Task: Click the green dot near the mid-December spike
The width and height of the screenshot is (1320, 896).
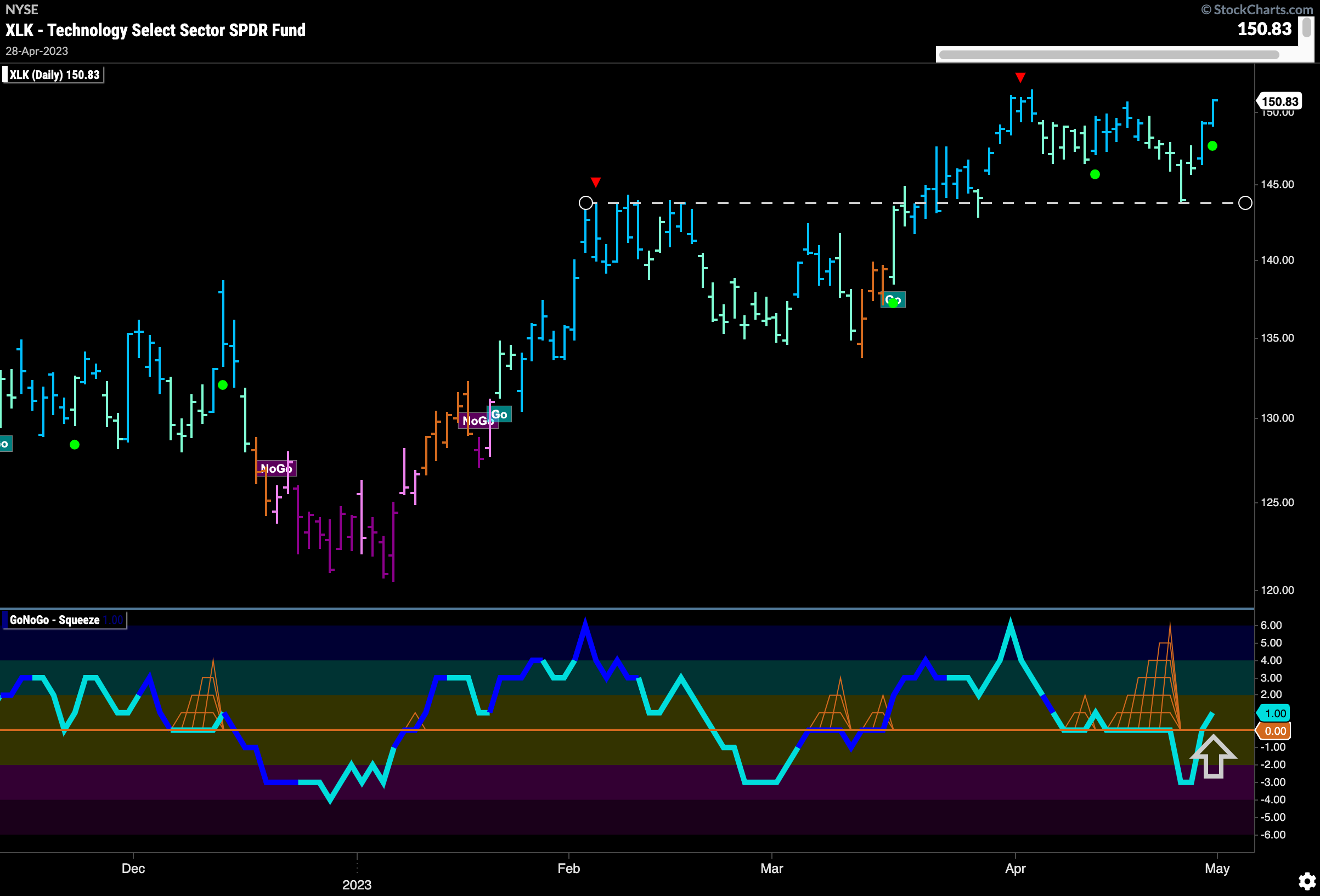Action: [x=223, y=385]
